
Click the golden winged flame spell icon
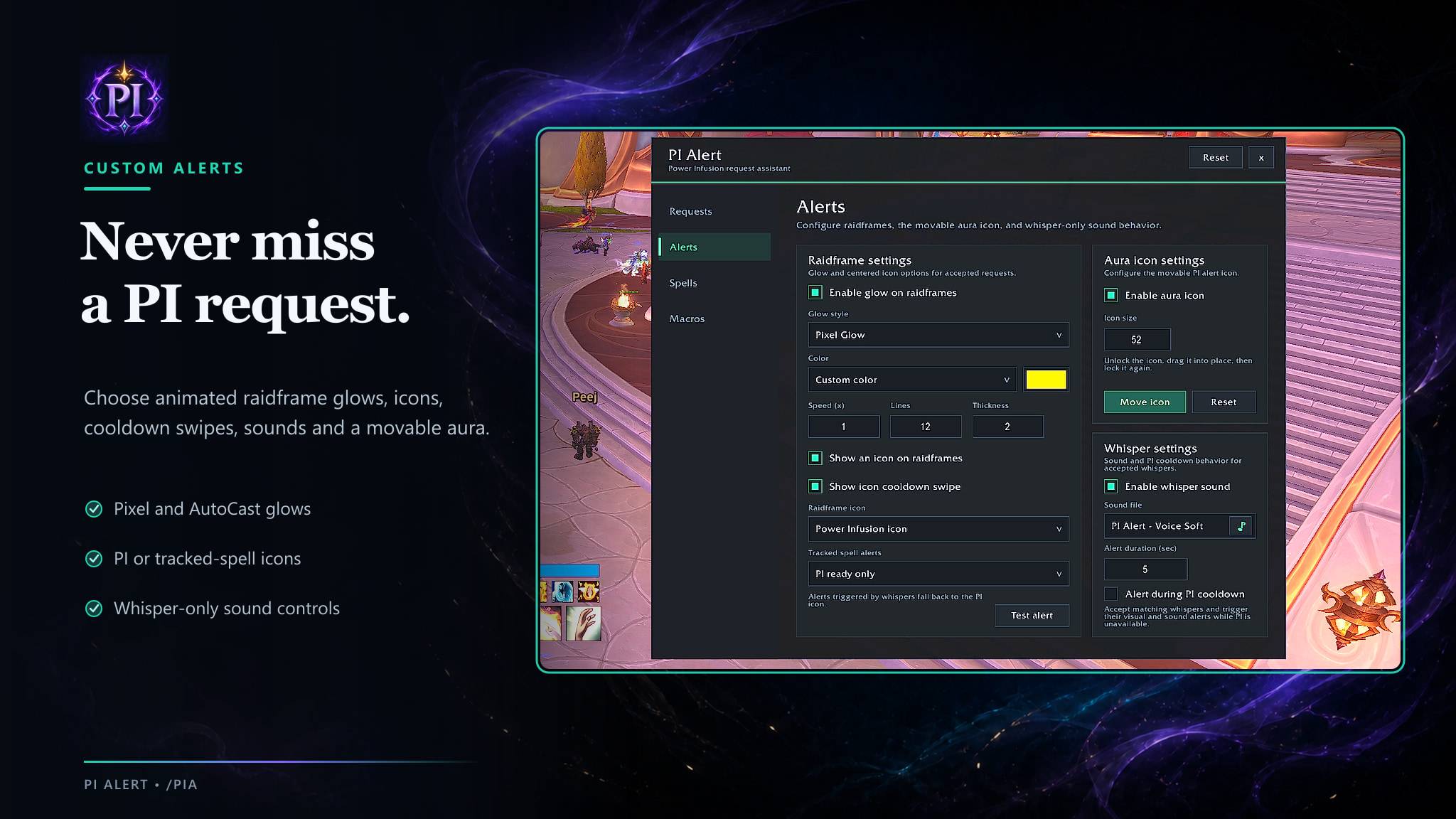[x=589, y=591]
